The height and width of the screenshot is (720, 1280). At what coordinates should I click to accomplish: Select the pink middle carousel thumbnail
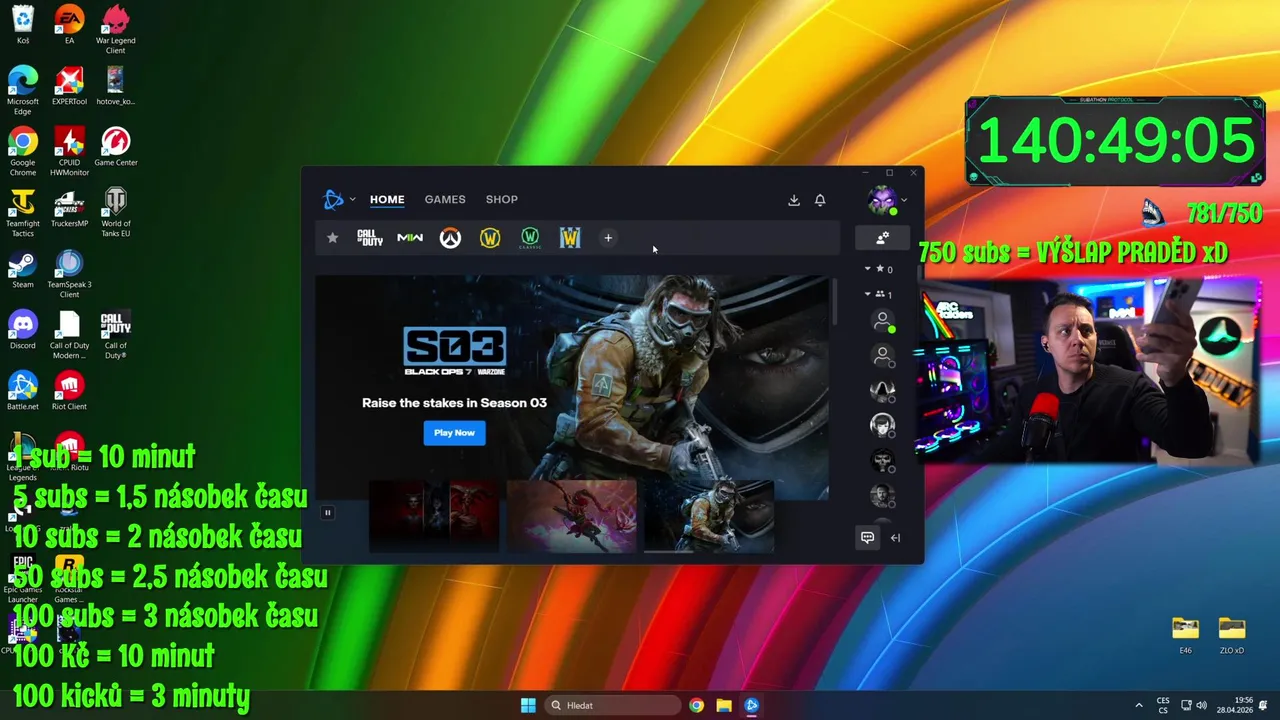pyautogui.click(x=572, y=516)
